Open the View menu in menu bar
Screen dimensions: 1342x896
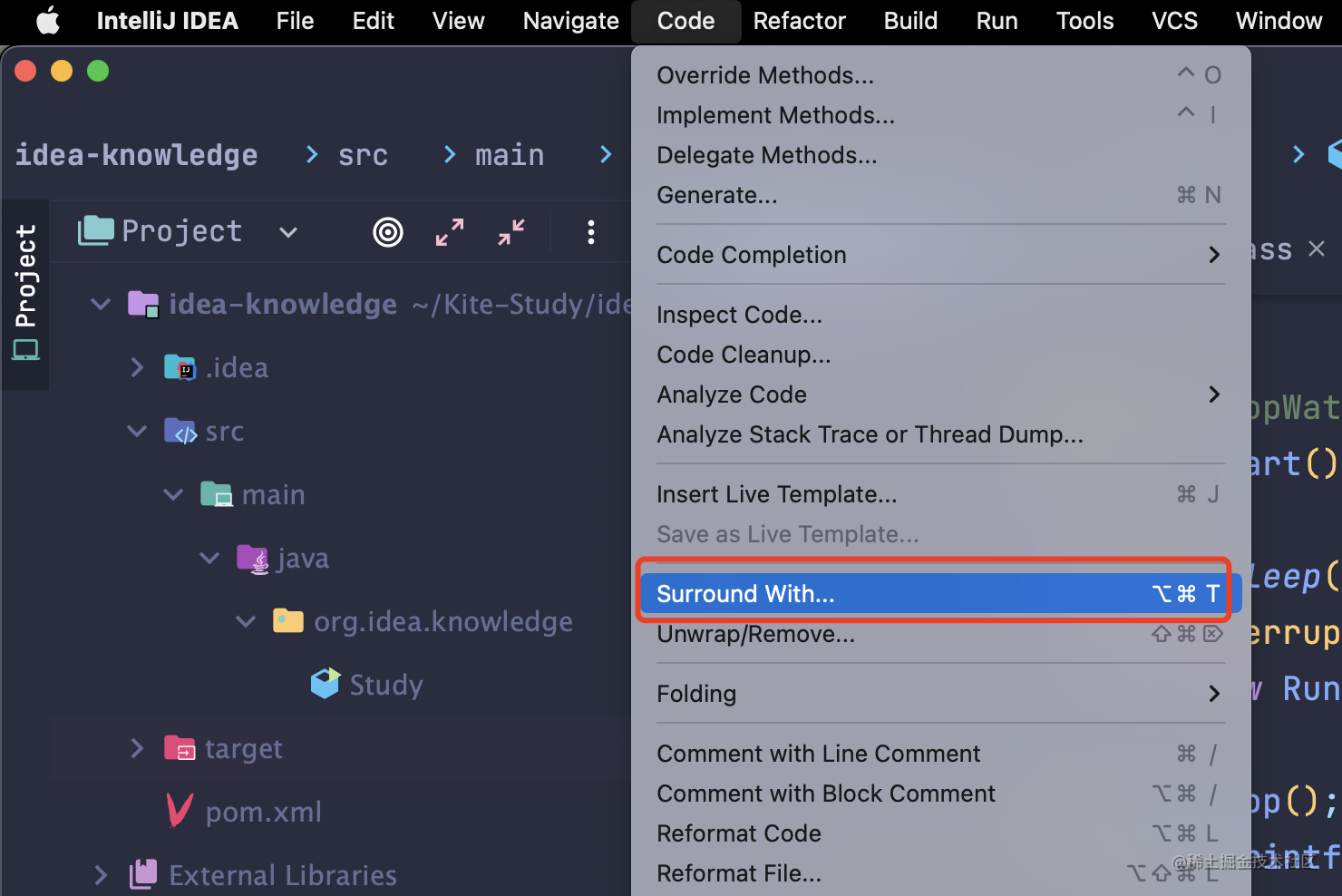pyautogui.click(x=459, y=21)
